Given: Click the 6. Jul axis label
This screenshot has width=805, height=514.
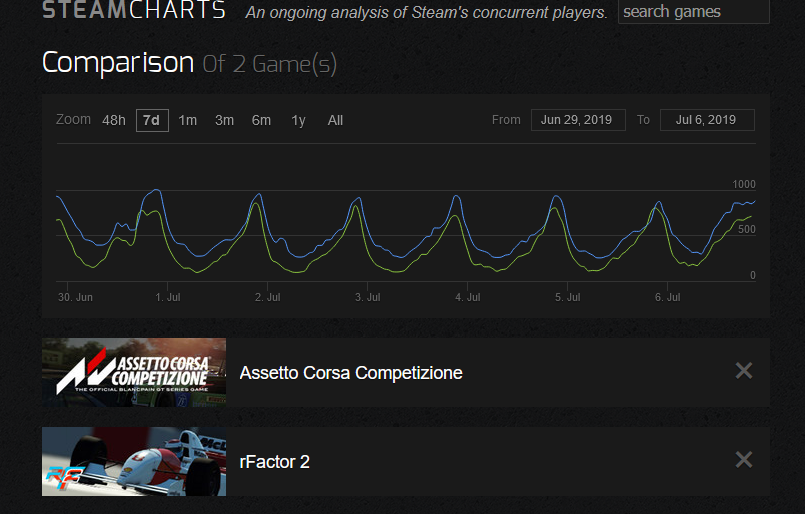Looking at the screenshot, I should point(667,297).
